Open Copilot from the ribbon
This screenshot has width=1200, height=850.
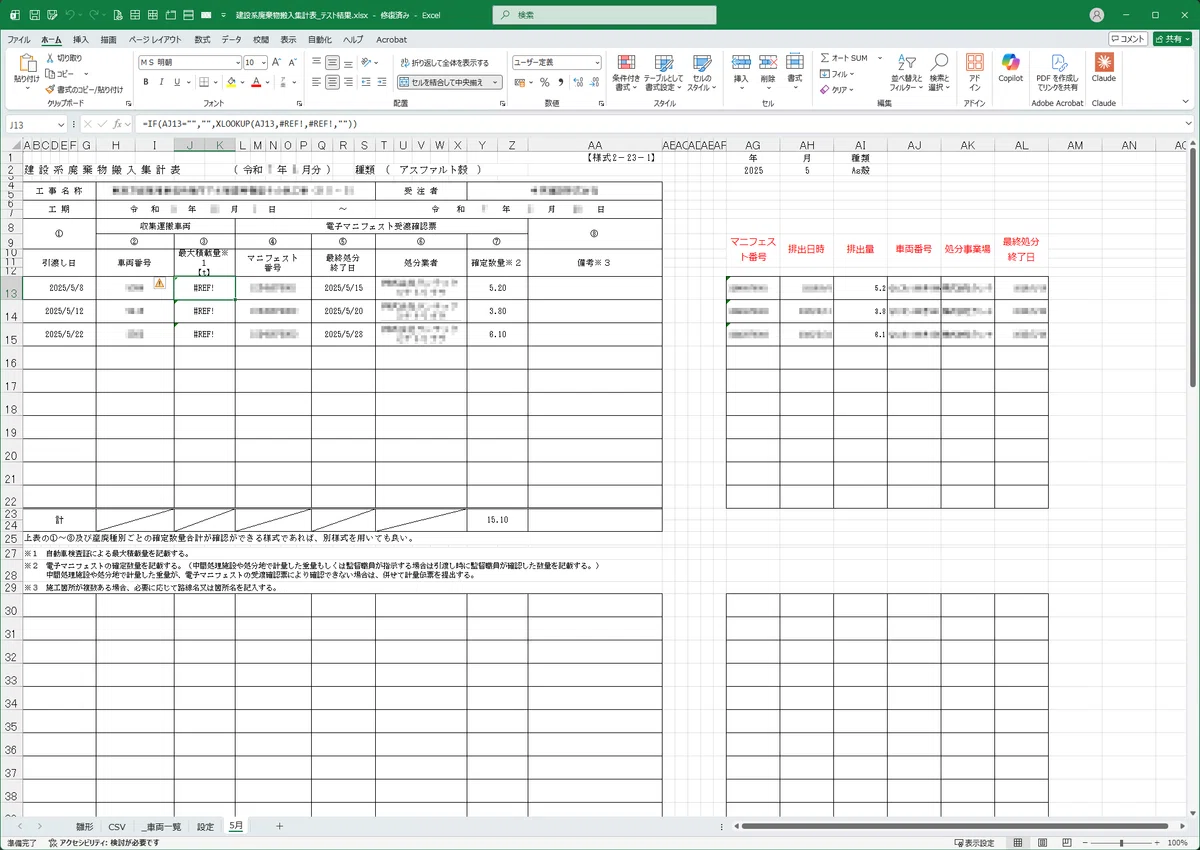point(1010,67)
